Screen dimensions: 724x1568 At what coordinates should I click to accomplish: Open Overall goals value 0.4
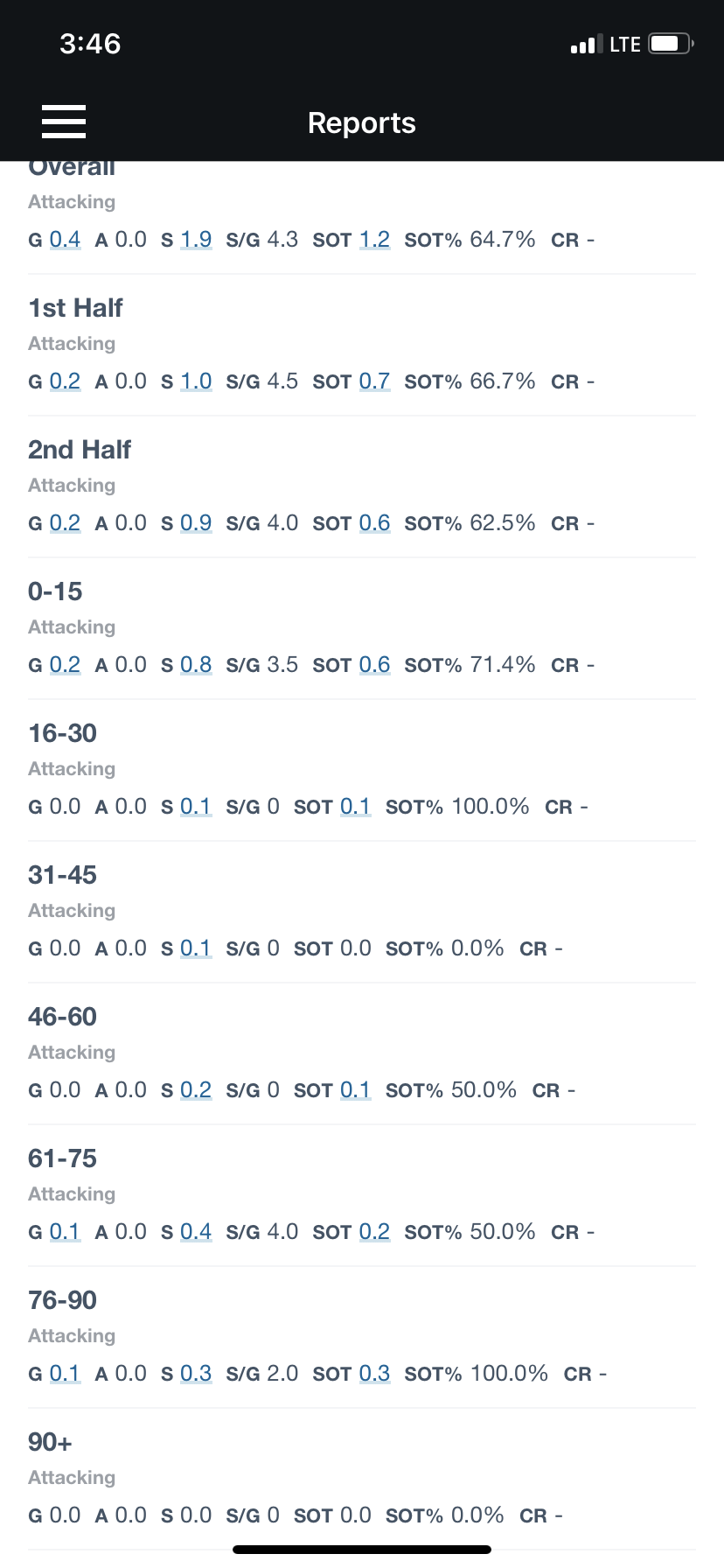tap(65, 240)
